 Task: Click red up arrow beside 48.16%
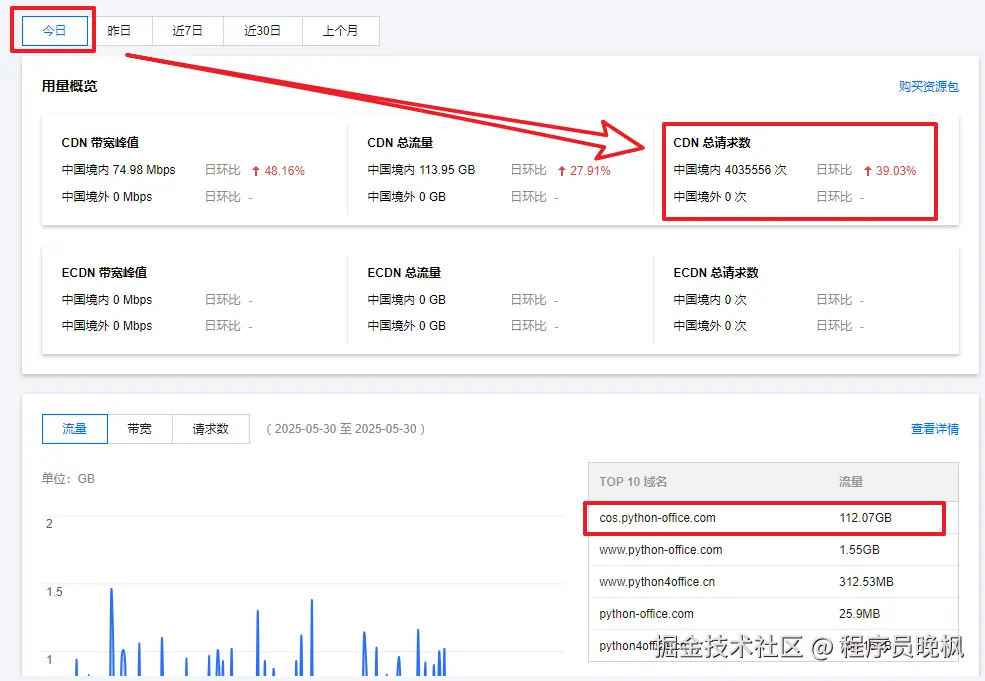[x=256, y=171]
